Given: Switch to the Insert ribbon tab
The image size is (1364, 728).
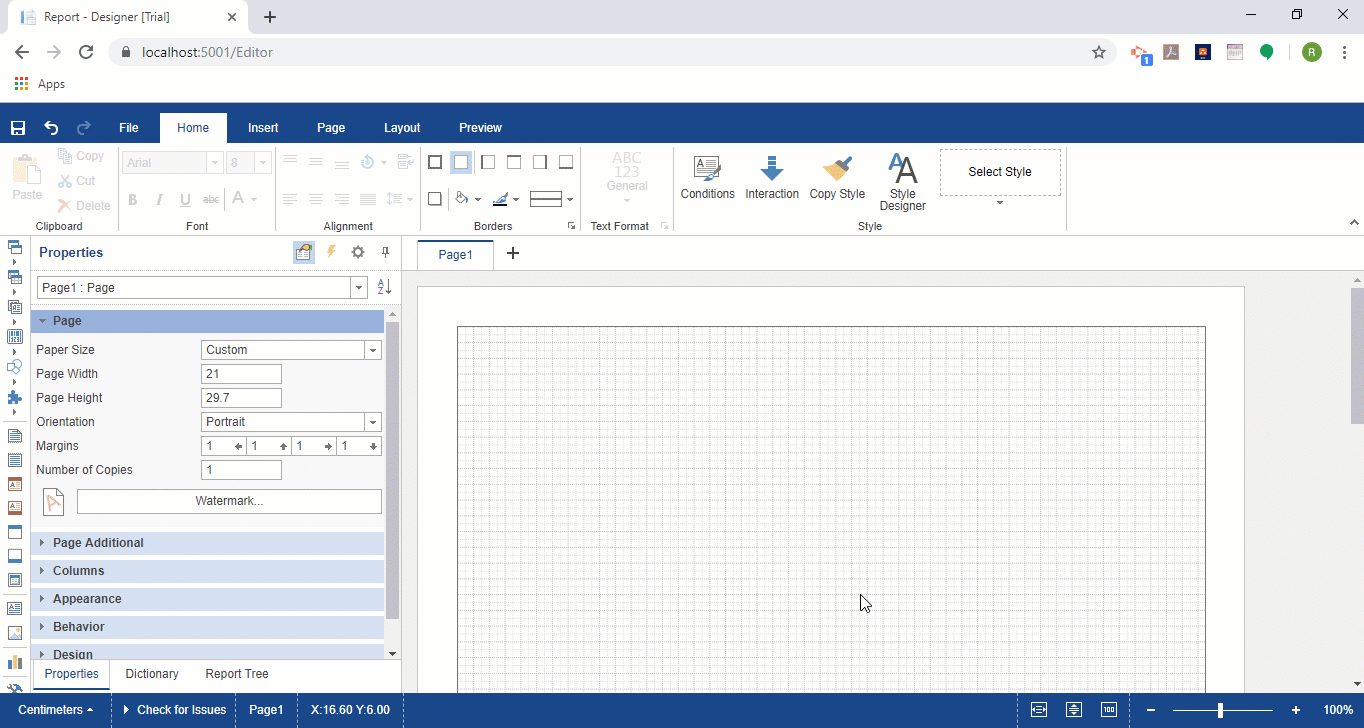Looking at the screenshot, I should coord(263,128).
